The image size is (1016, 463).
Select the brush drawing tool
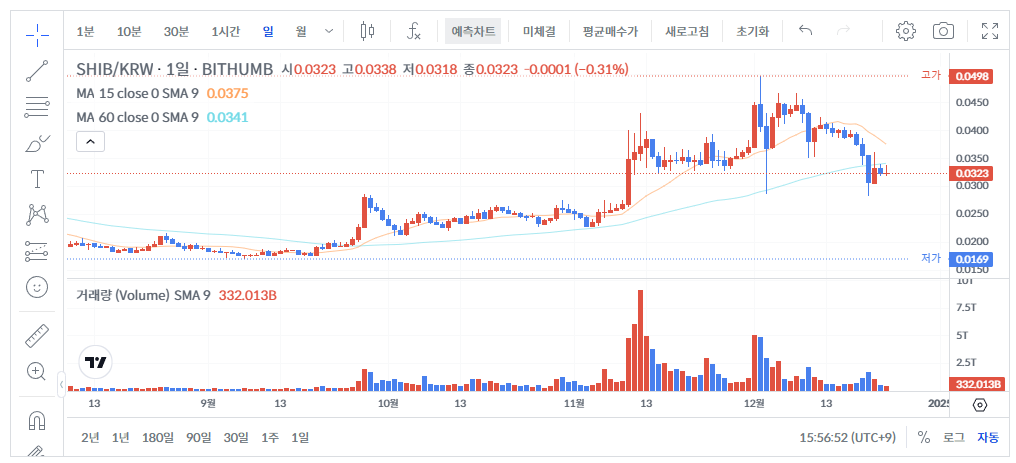pyautogui.click(x=37, y=143)
